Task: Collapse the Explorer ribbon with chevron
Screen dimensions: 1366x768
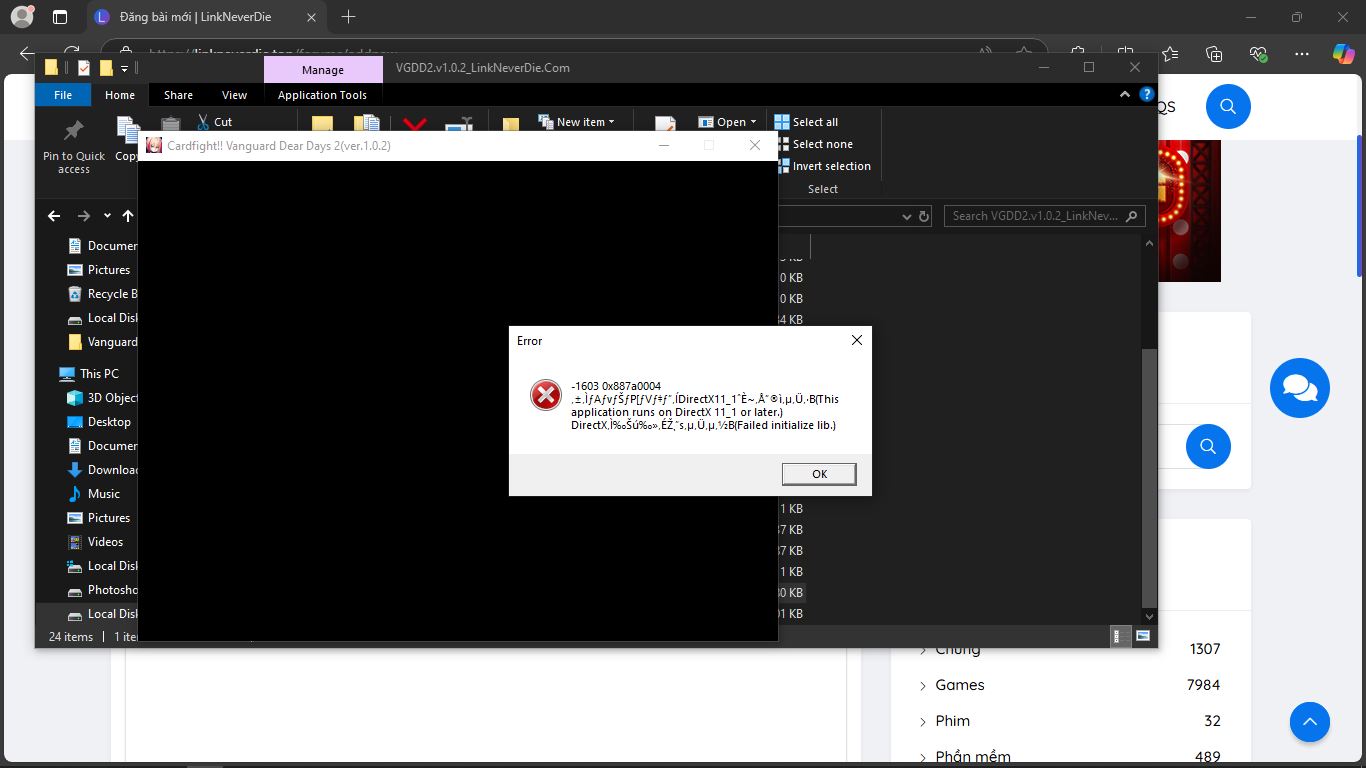Action: click(1125, 95)
